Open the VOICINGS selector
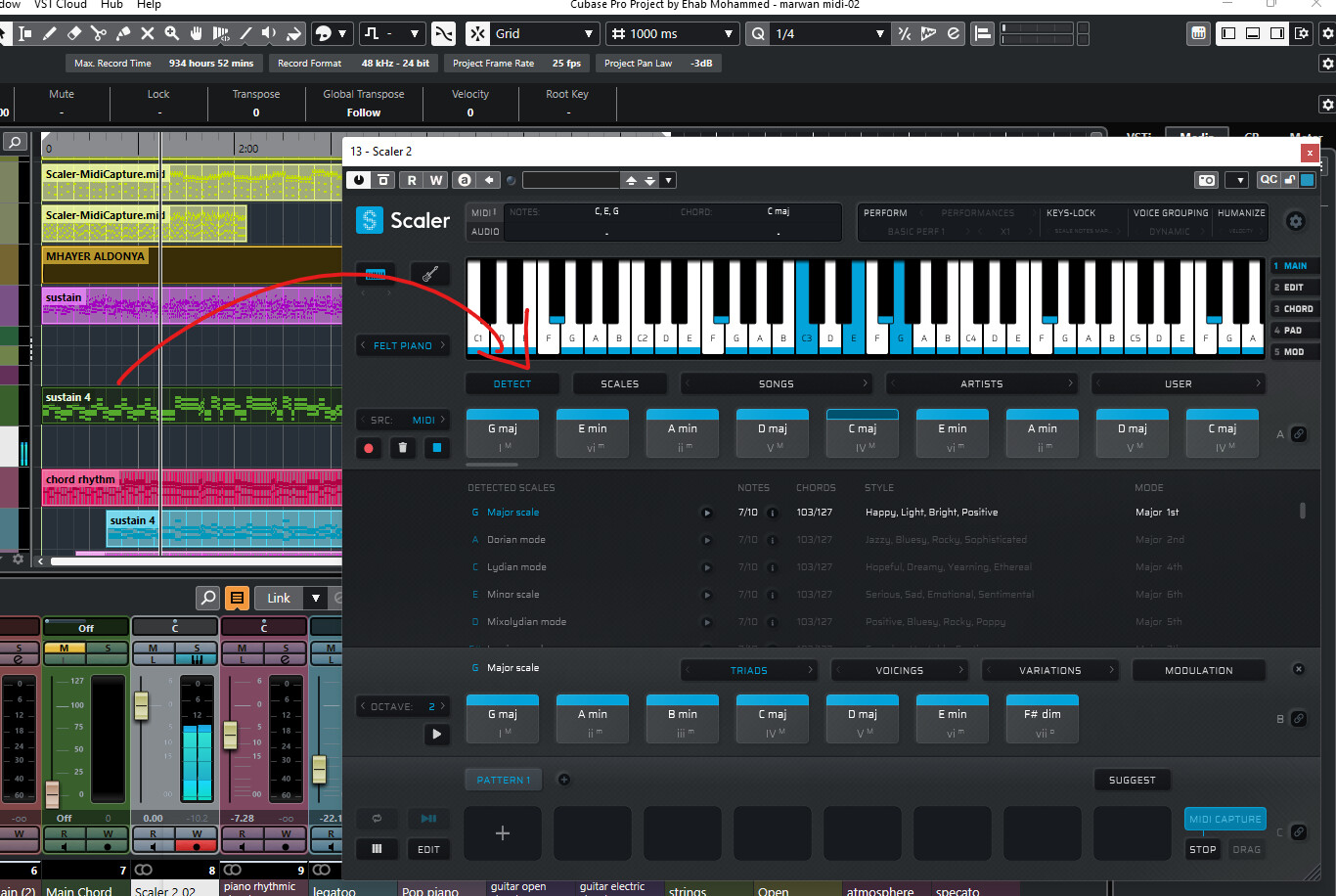Screen dimensions: 1336x896 click(x=900, y=670)
